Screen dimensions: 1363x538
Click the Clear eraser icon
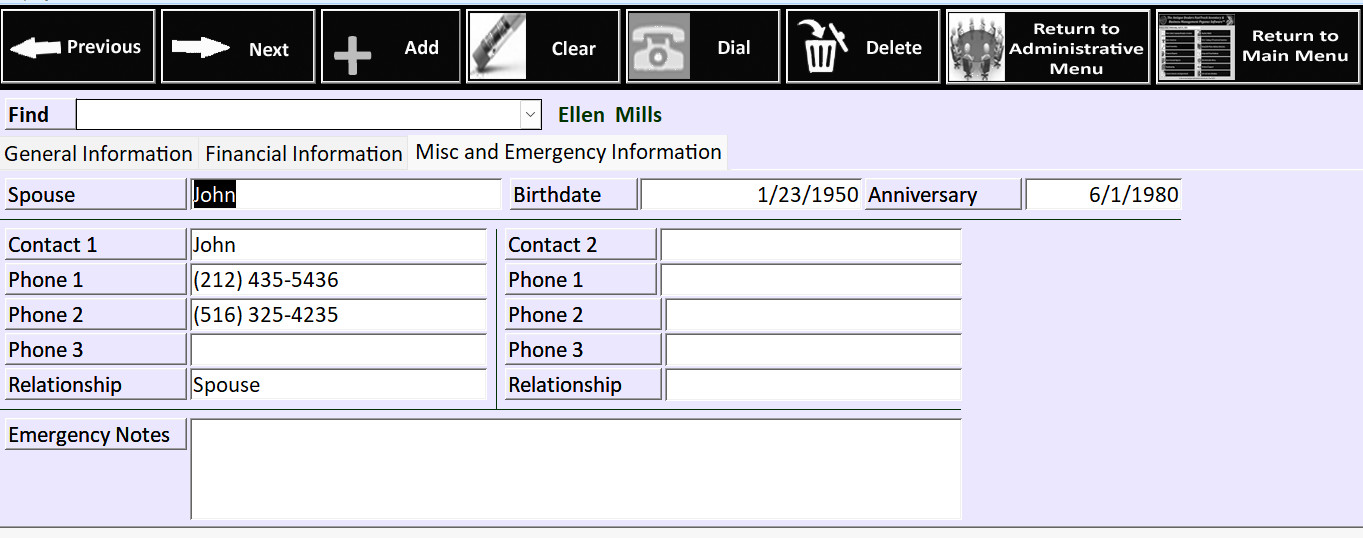pyautogui.click(x=497, y=46)
